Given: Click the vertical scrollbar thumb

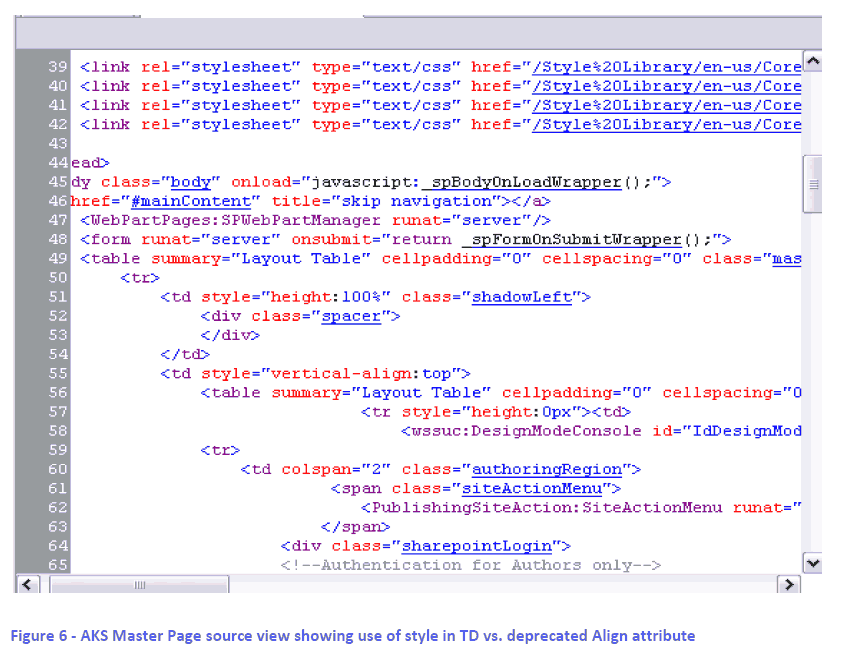Looking at the screenshot, I should pyautogui.click(x=812, y=184).
